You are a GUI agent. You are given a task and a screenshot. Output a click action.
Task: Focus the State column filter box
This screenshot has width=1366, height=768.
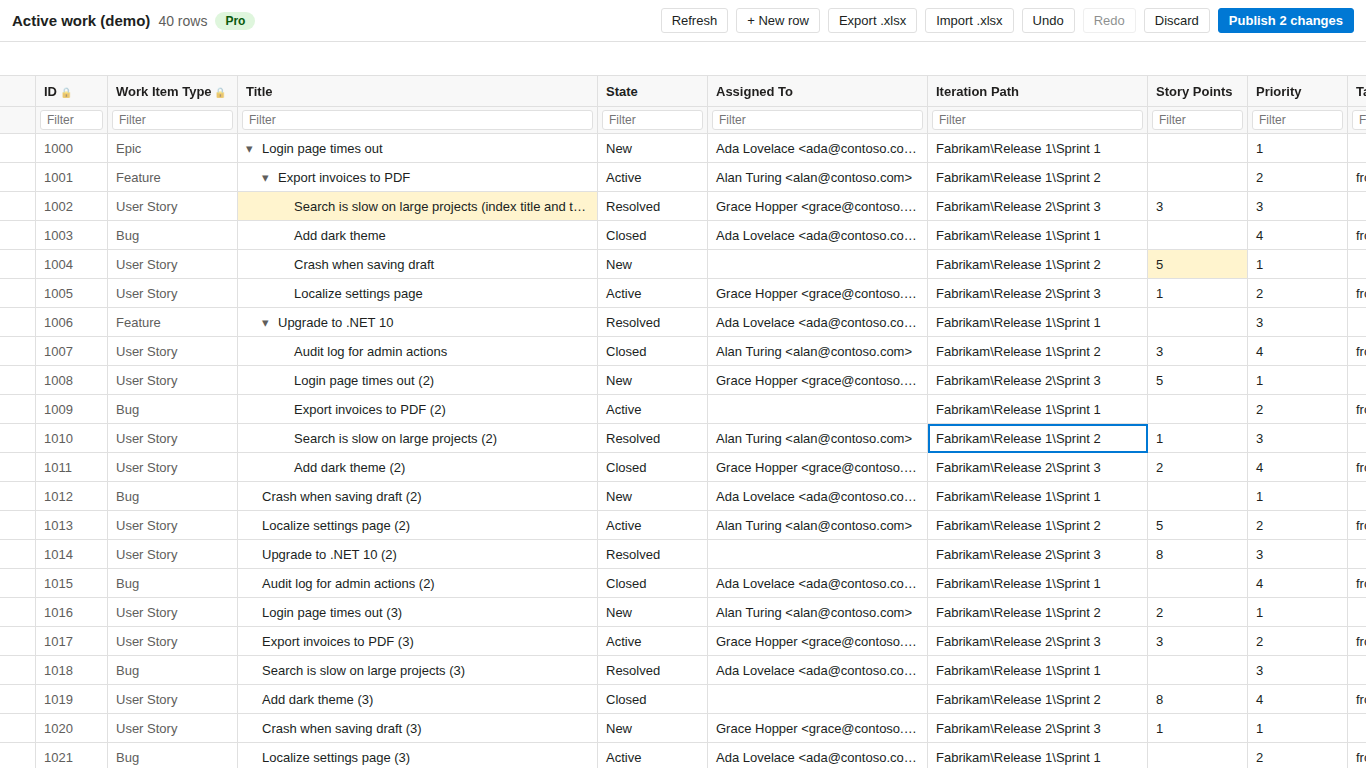coord(652,120)
